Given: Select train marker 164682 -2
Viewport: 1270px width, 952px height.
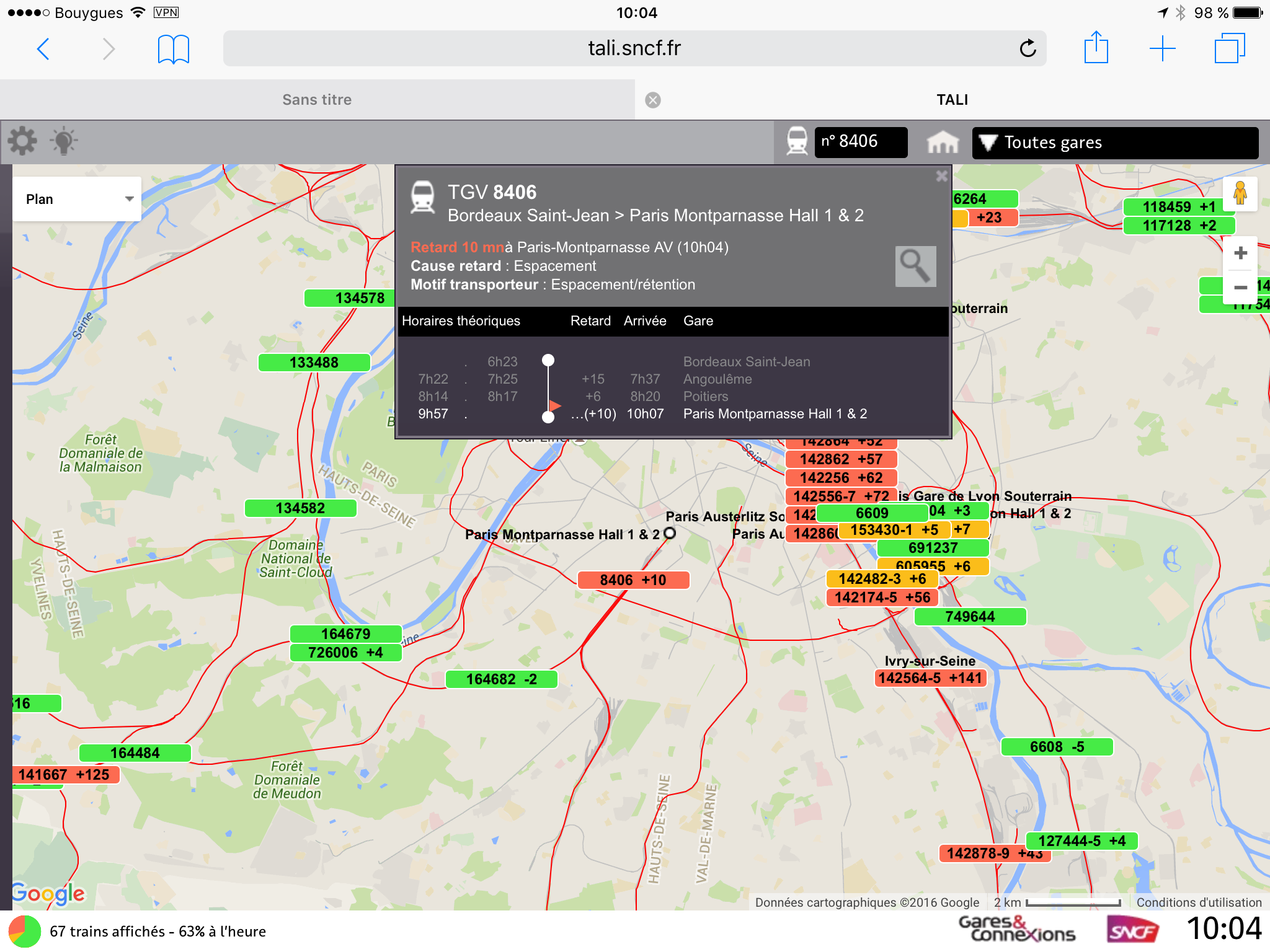Looking at the screenshot, I should click(x=501, y=679).
